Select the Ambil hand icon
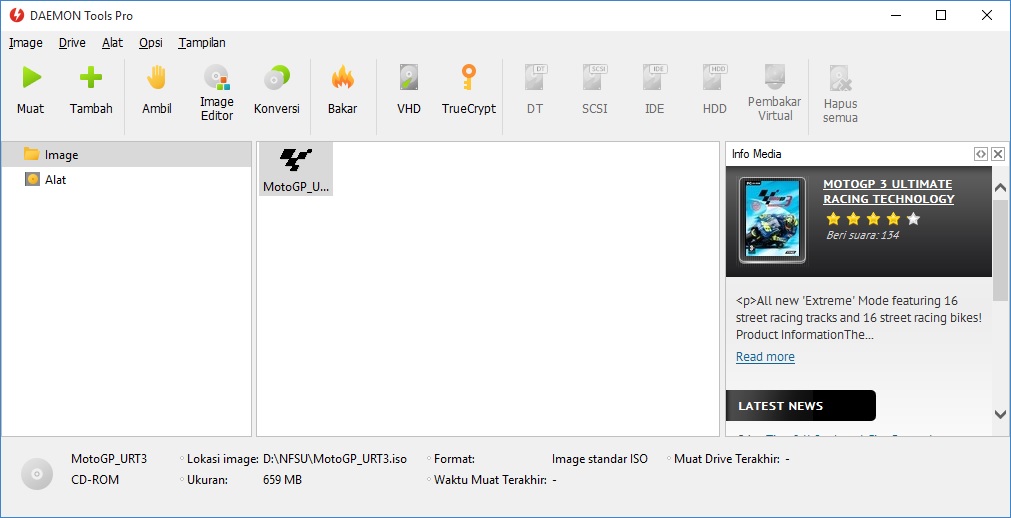The width and height of the screenshot is (1011, 518). tap(157, 77)
